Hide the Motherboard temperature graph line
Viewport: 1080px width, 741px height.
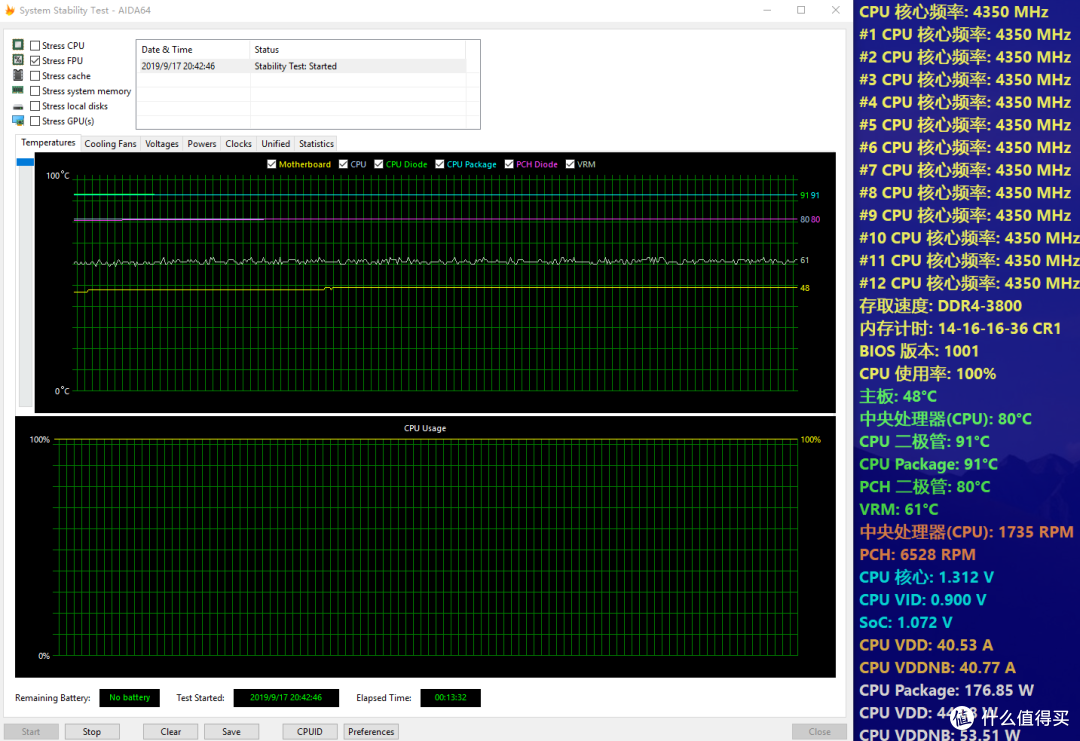point(271,164)
